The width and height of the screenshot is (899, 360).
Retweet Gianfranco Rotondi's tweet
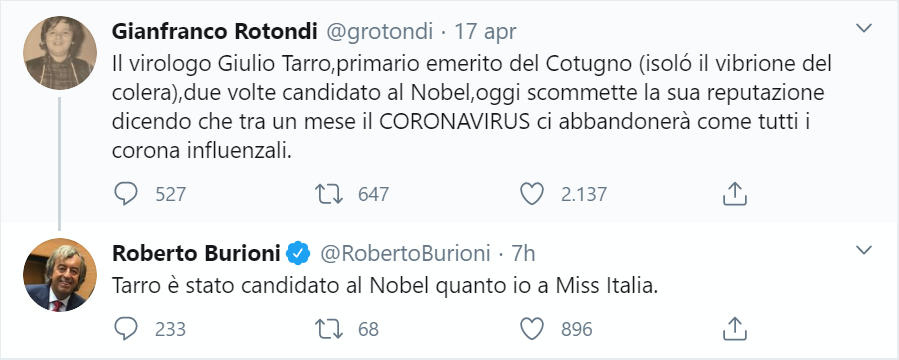point(329,194)
